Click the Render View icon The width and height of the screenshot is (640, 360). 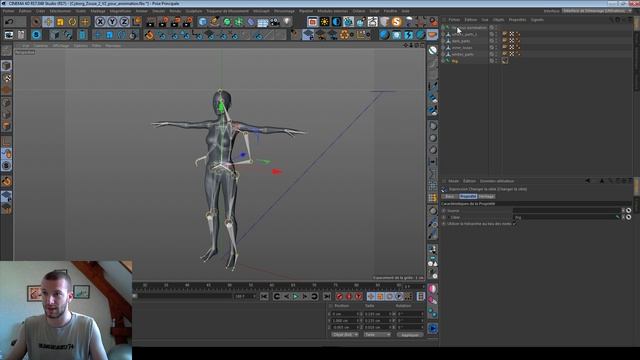(x=151, y=22)
